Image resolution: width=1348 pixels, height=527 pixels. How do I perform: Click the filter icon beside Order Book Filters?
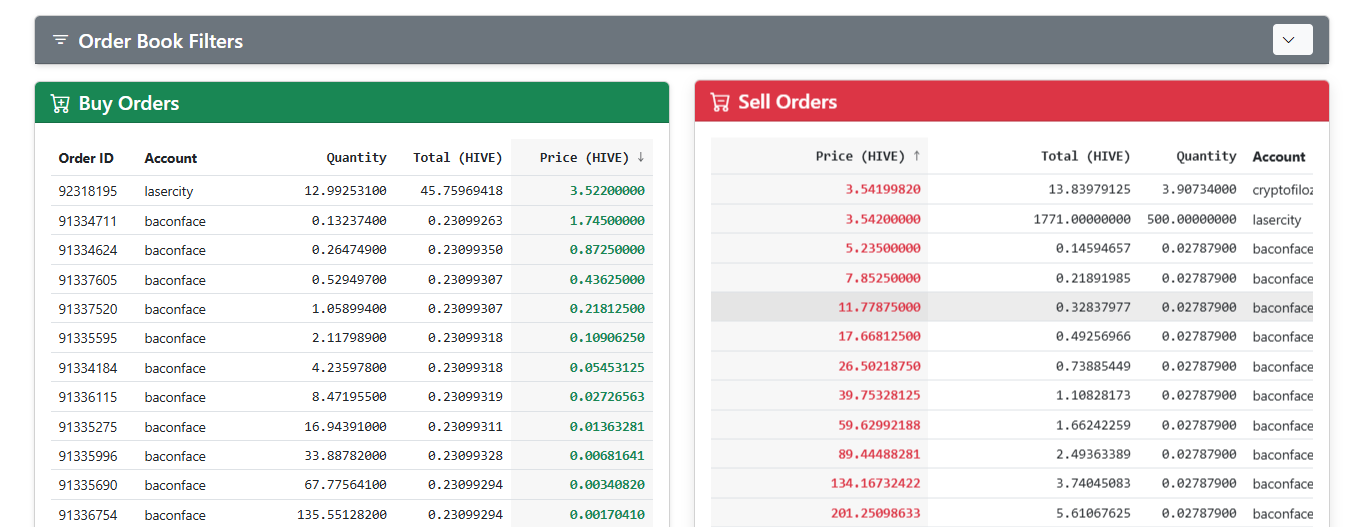click(x=61, y=41)
